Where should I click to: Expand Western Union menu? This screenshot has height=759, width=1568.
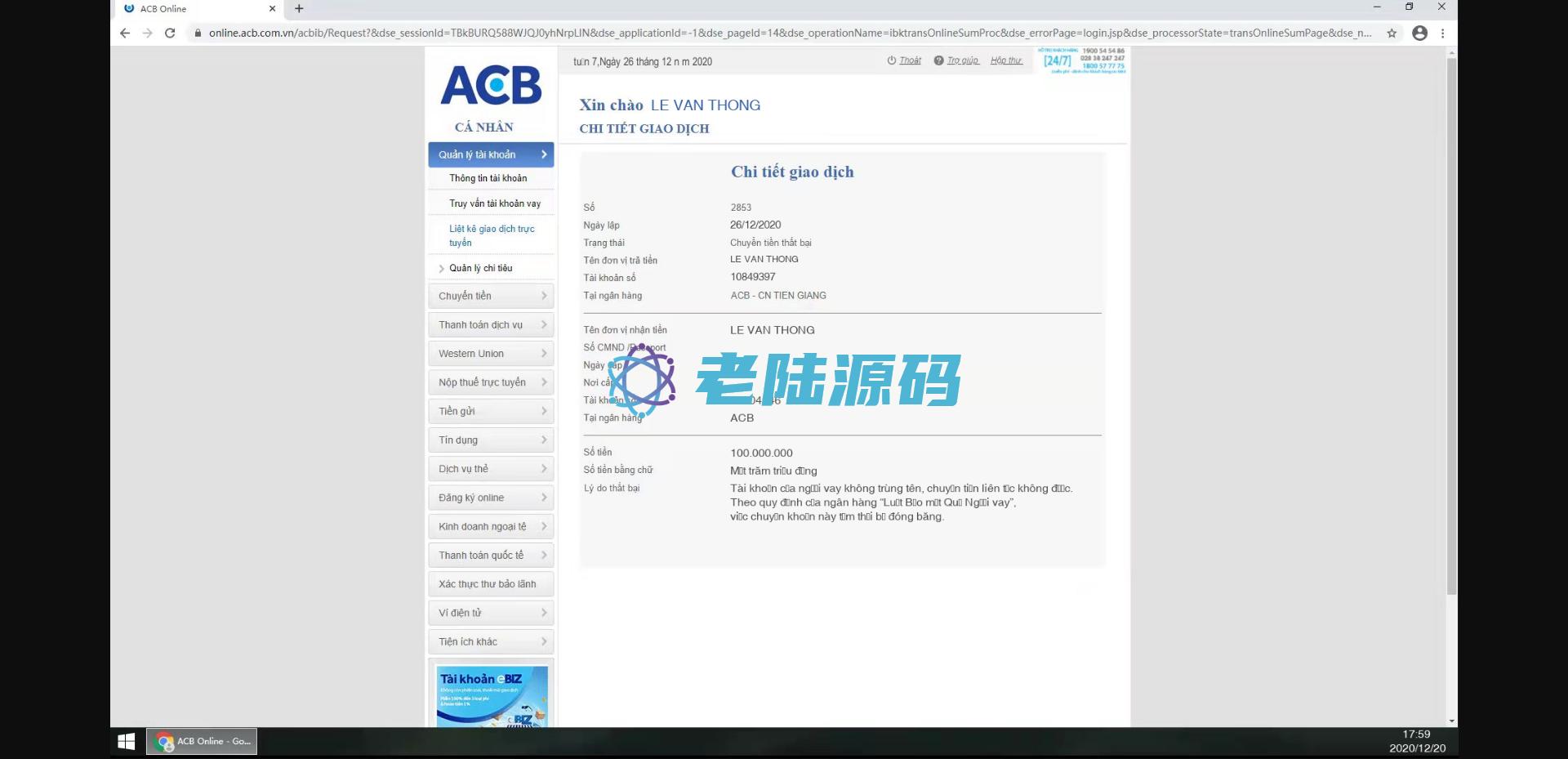pos(491,354)
